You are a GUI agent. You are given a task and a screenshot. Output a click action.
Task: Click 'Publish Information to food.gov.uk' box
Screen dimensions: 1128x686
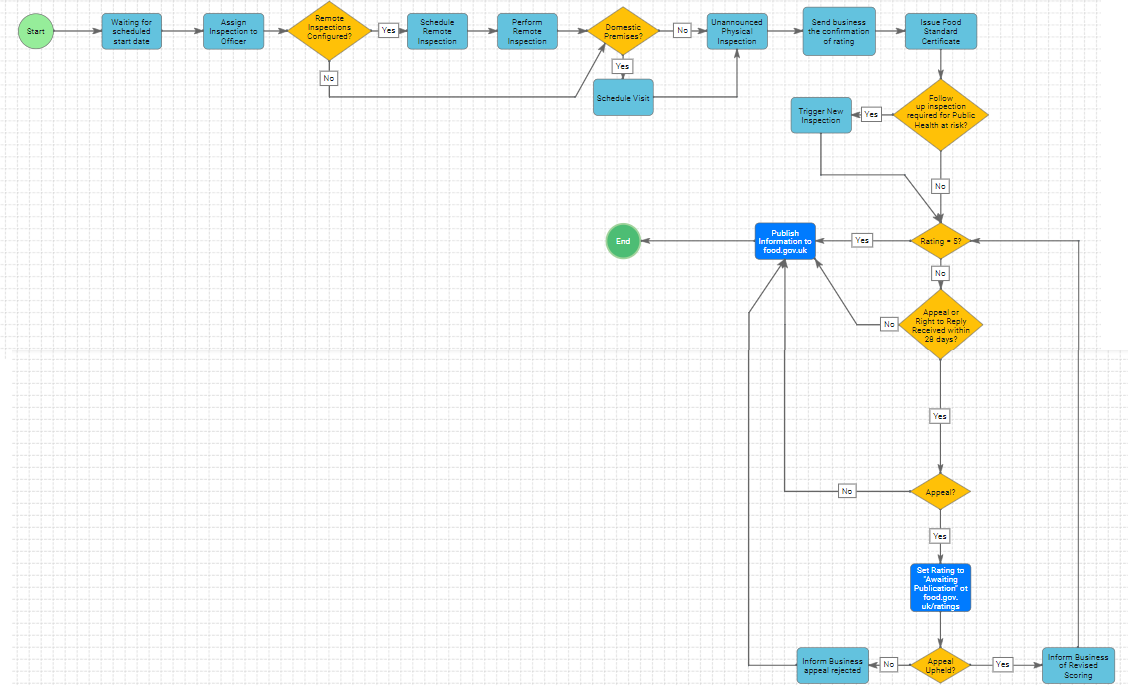(x=785, y=241)
